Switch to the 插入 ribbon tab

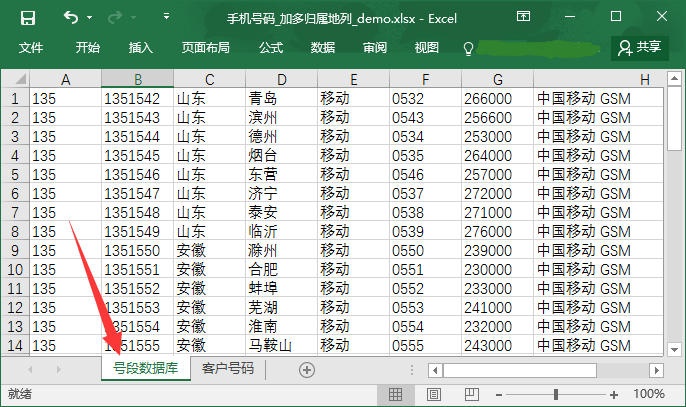140,47
